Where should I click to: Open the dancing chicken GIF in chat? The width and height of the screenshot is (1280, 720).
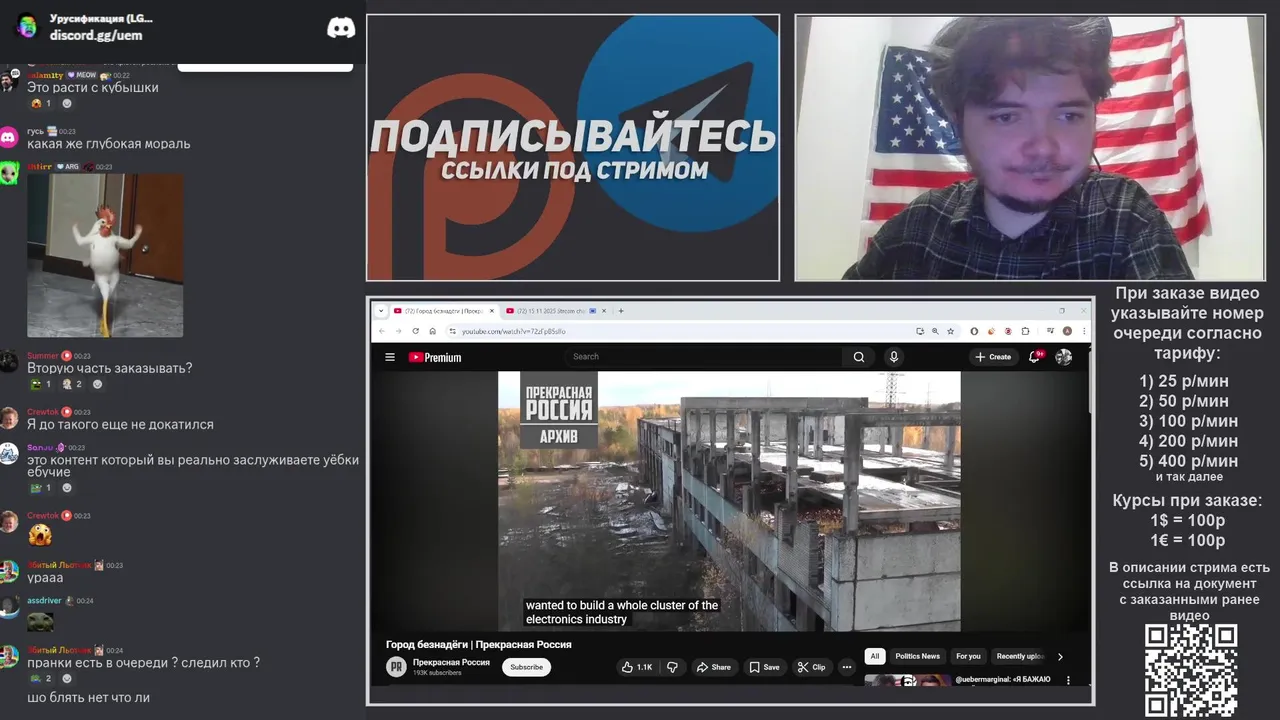[x=105, y=255]
